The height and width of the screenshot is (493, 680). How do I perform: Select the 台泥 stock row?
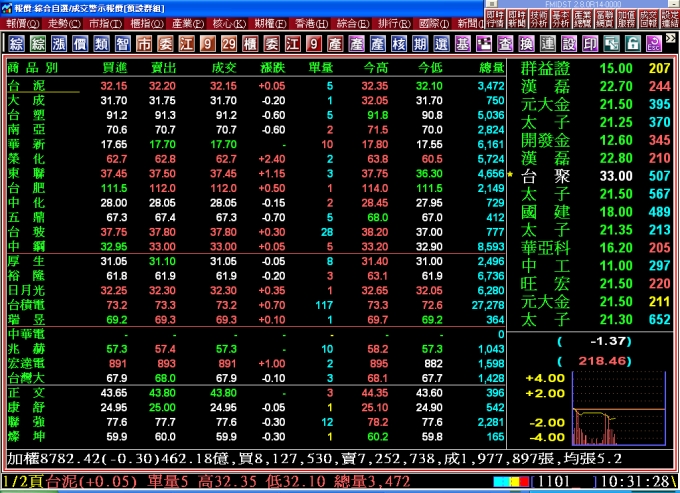click(x=256, y=86)
